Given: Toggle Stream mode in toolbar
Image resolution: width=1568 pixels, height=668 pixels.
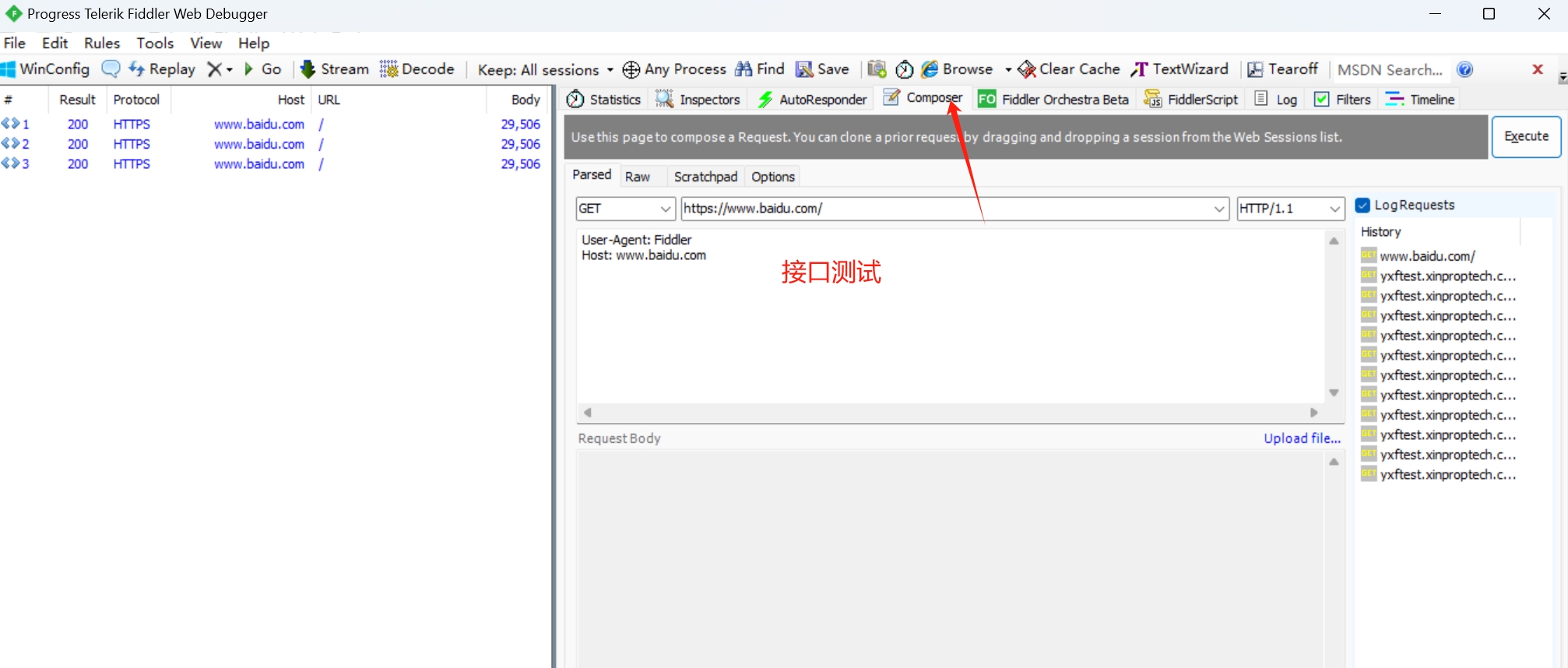Looking at the screenshot, I should click(x=334, y=69).
